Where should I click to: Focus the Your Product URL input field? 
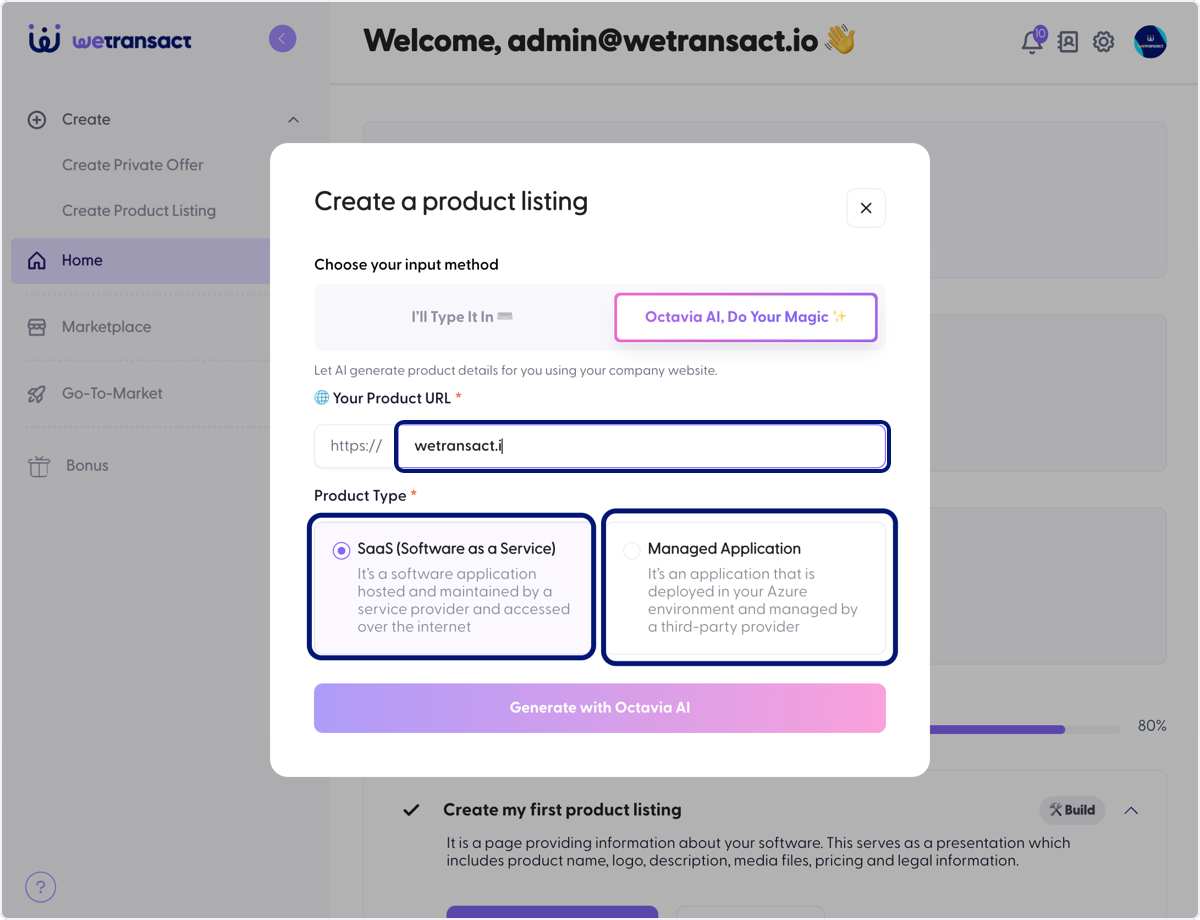pyautogui.click(x=641, y=446)
